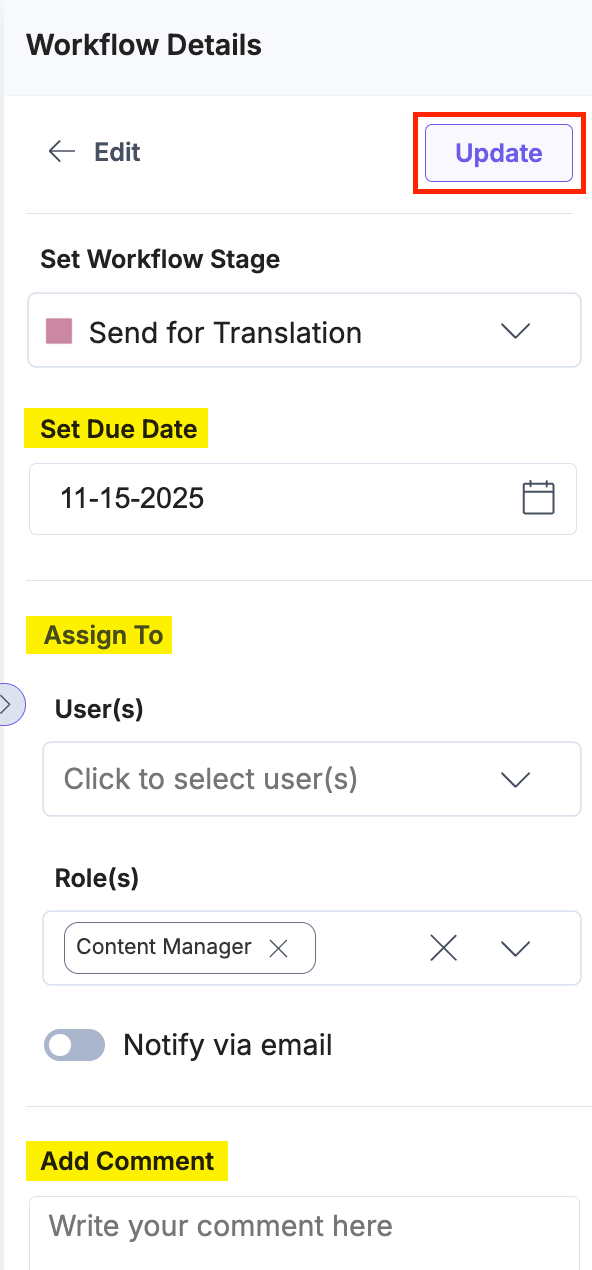This screenshot has height=1270, width=592.
Task: Remove the Content Manager chip via its X
Action: pos(279,948)
